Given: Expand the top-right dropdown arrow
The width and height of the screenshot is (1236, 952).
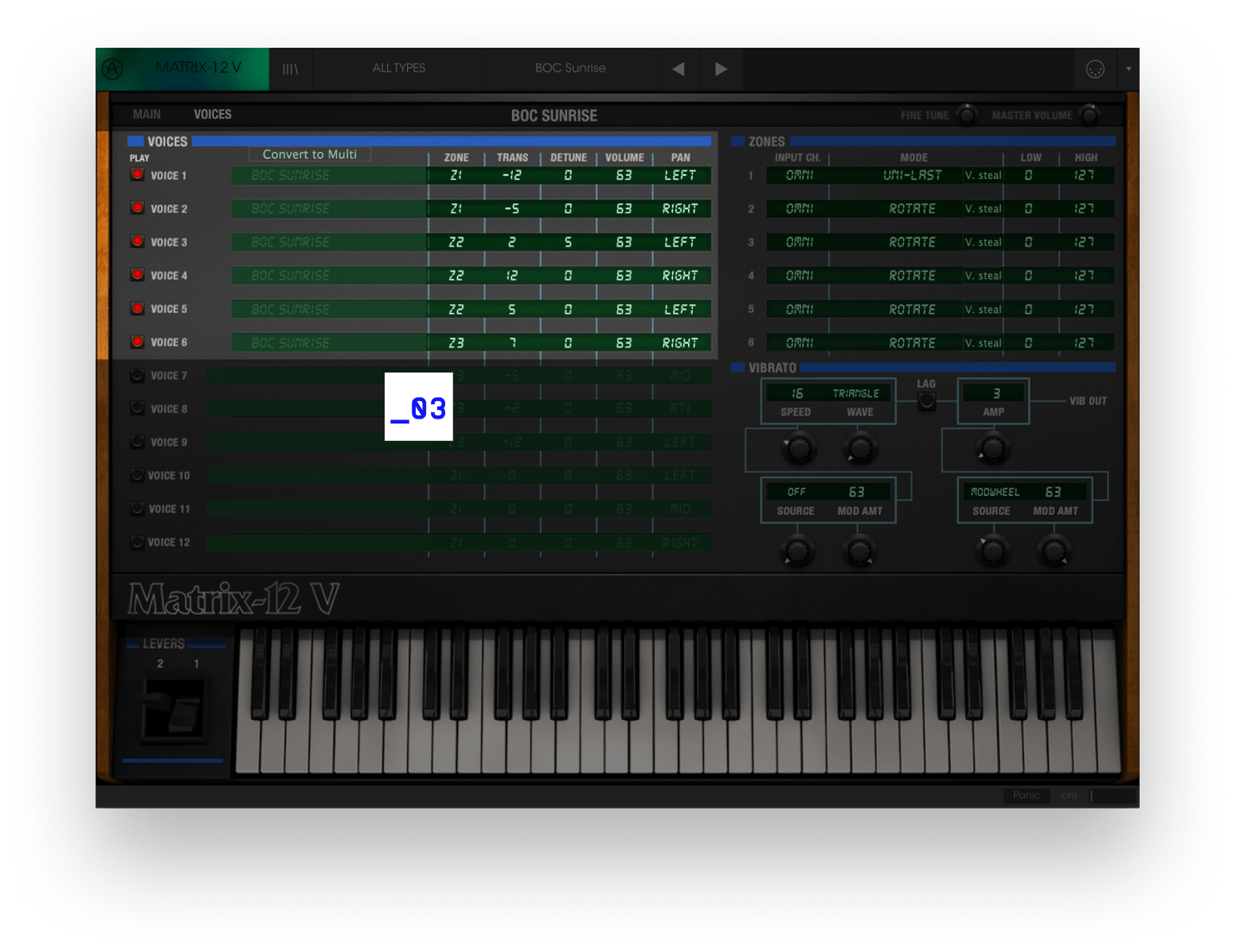Looking at the screenshot, I should point(1128,69).
